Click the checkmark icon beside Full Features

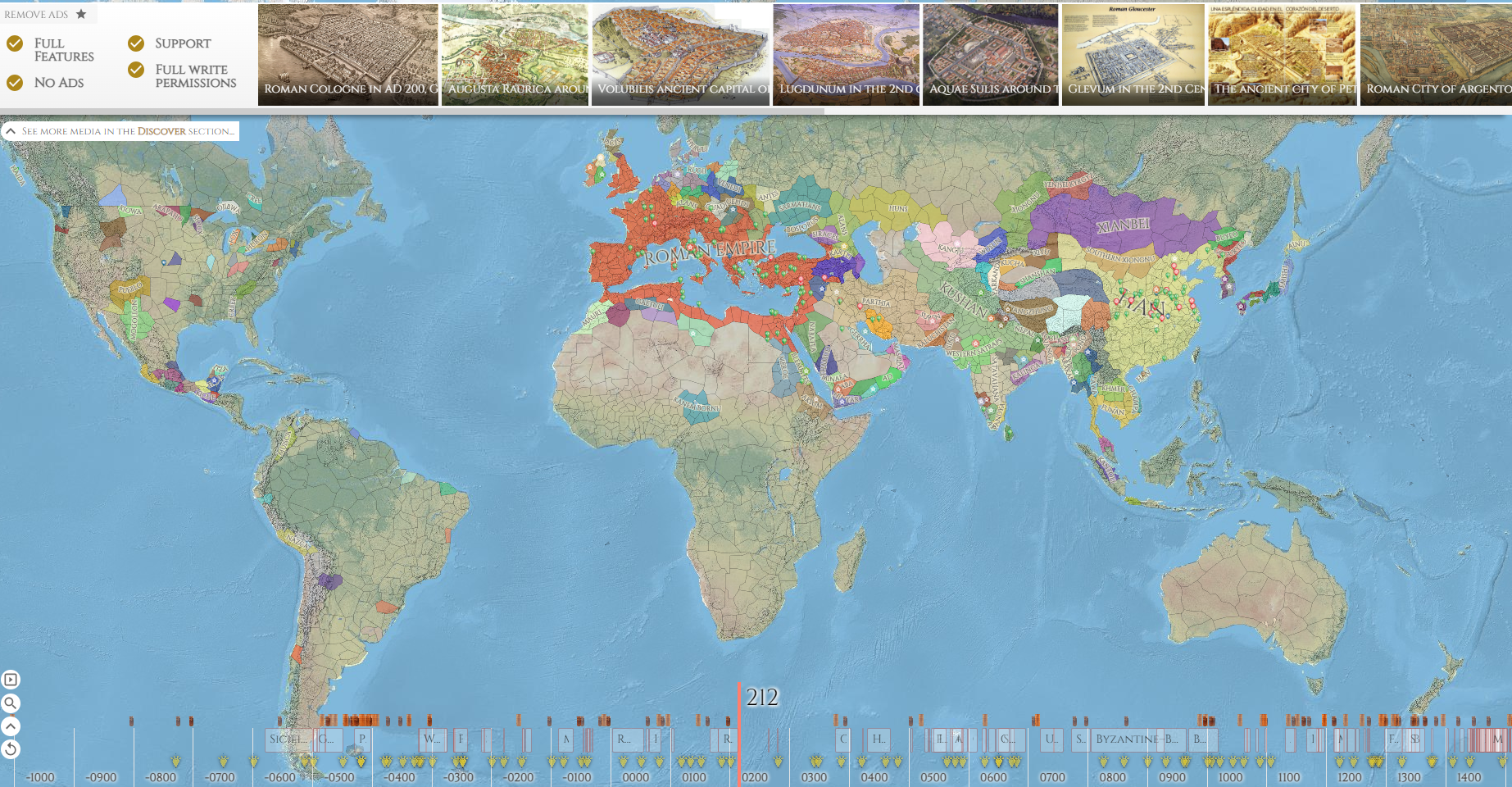(15, 43)
